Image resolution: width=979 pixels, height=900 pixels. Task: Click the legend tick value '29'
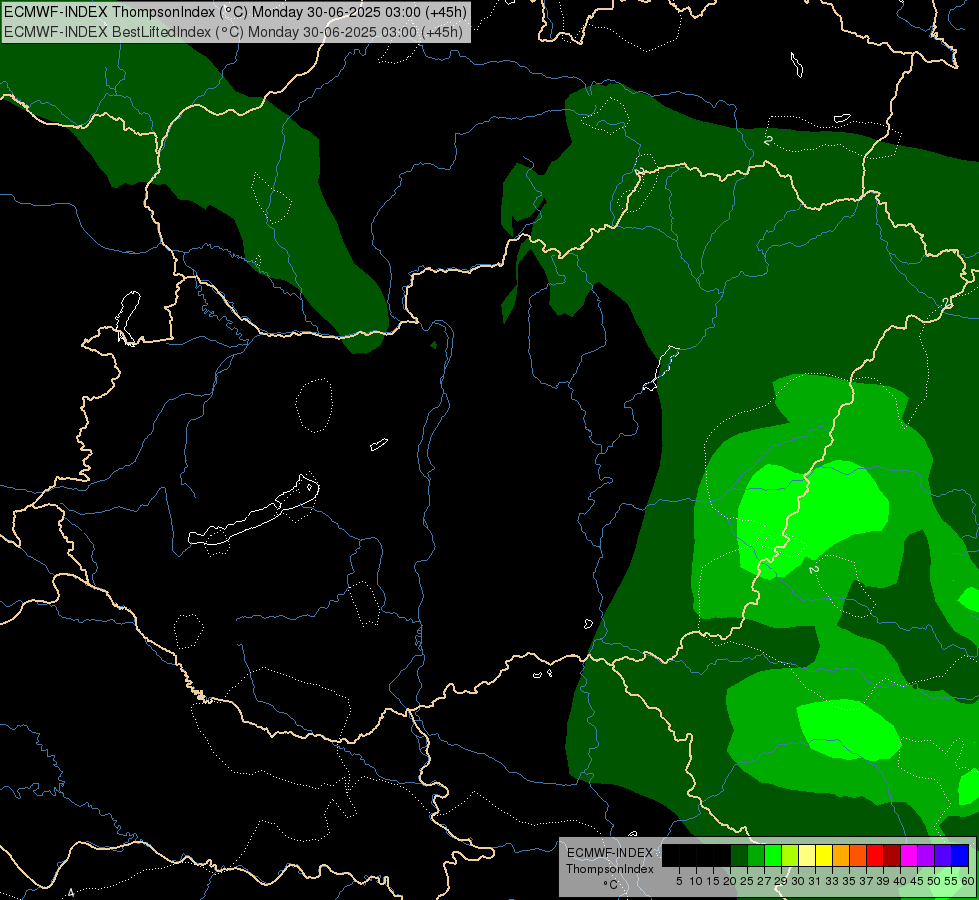point(782,881)
